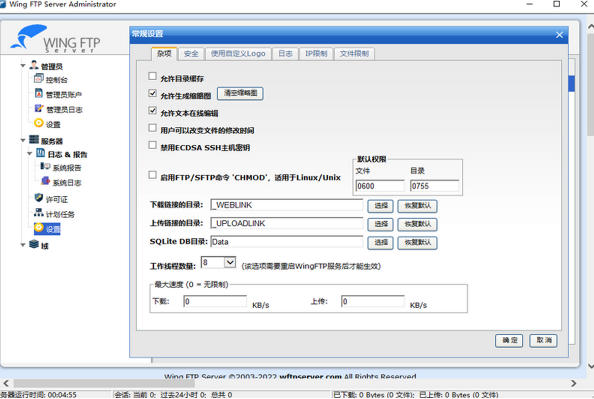Click 选择 button for 上传链接的目录
Viewport: 594px width, 399px height.
pyautogui.click(x=380, y=224)
